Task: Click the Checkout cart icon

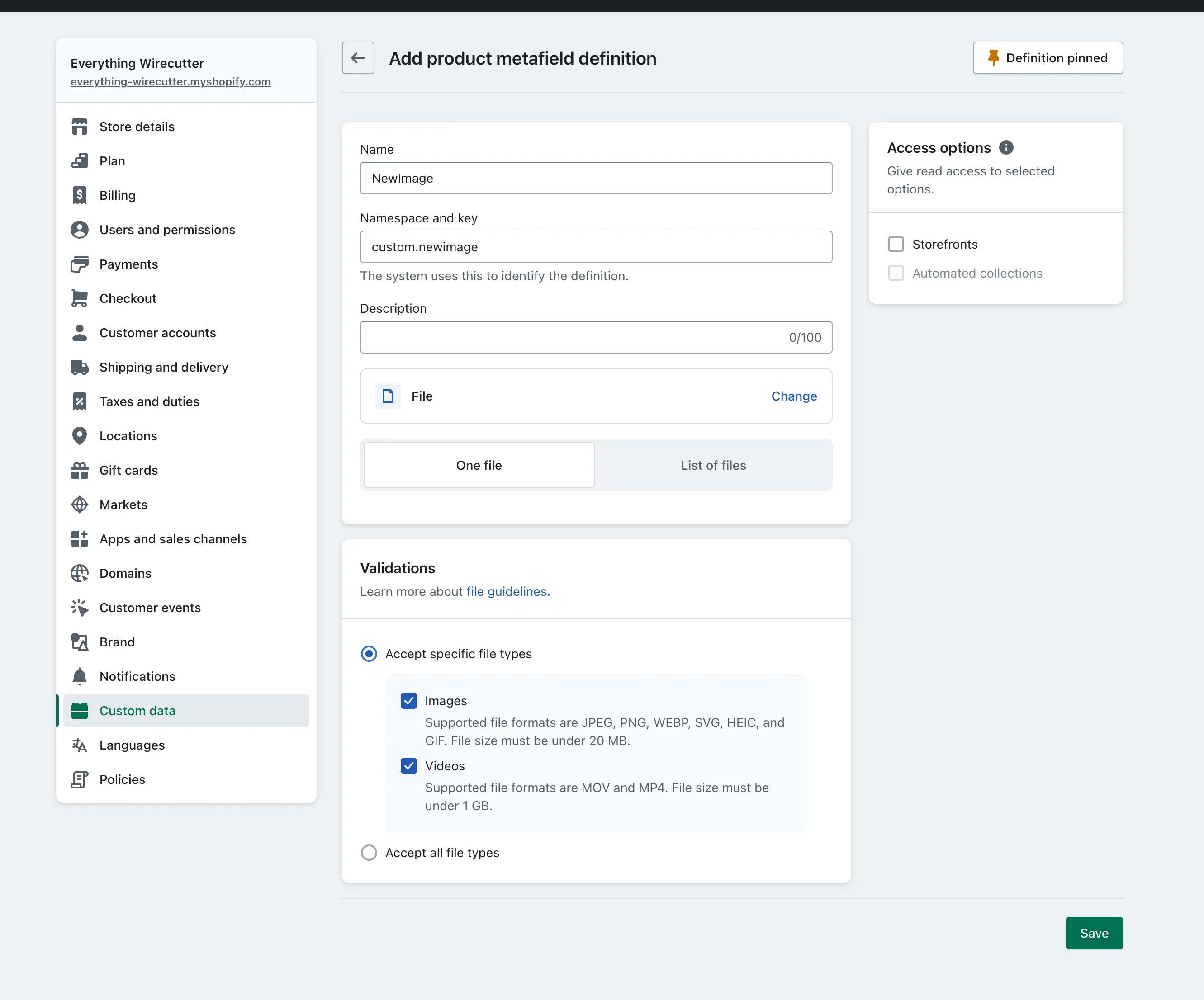Action: click(x=80, y=298)
